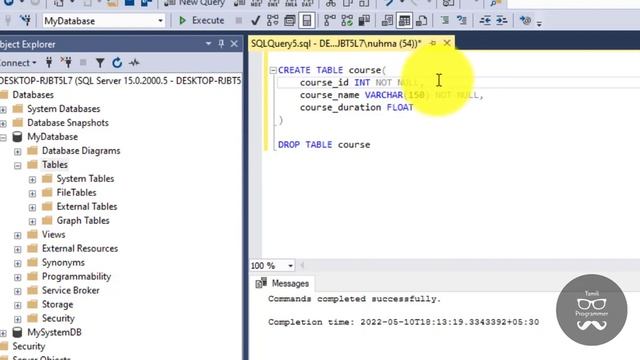Image resolution: width=640 pixels, height=360 pixels.
Task: Expand the Views node
Action: [x=18, y=236]
